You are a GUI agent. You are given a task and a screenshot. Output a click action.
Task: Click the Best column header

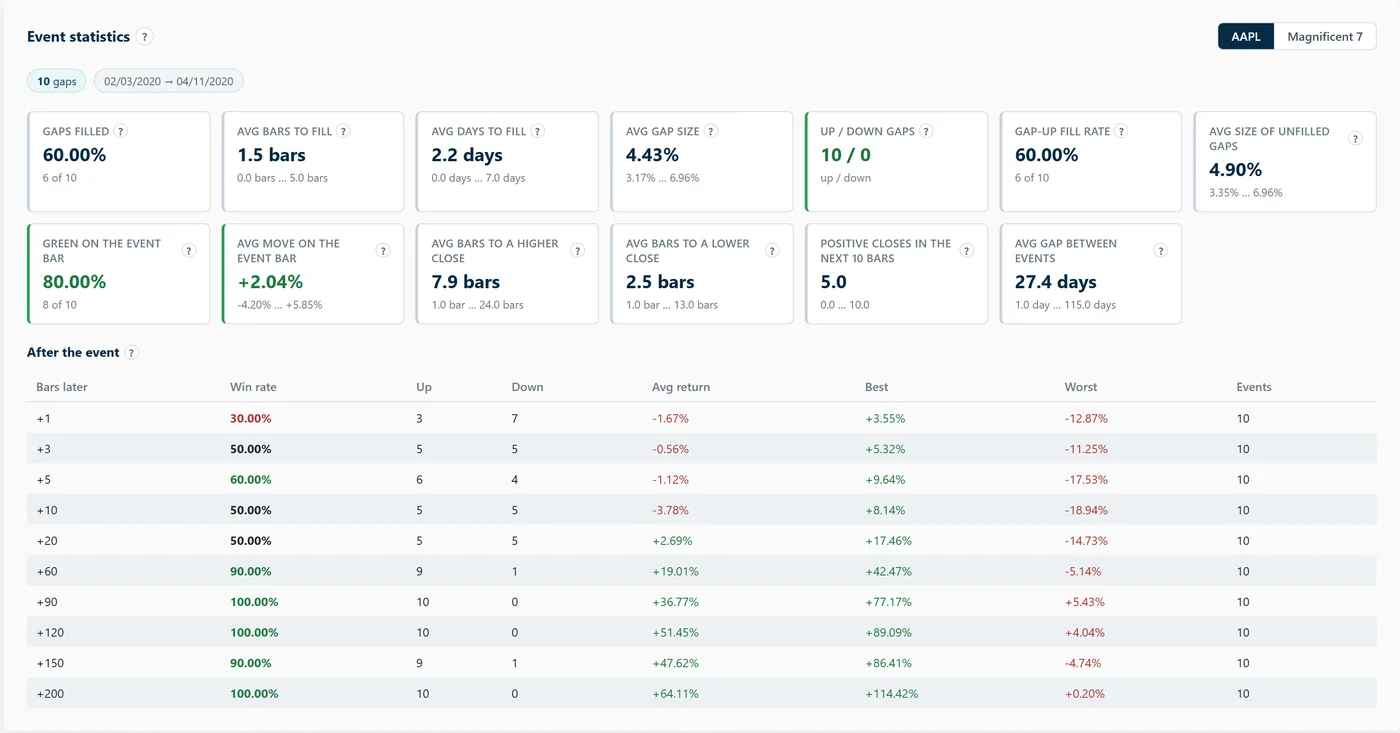pyautogui.click(x=876, y=387)
